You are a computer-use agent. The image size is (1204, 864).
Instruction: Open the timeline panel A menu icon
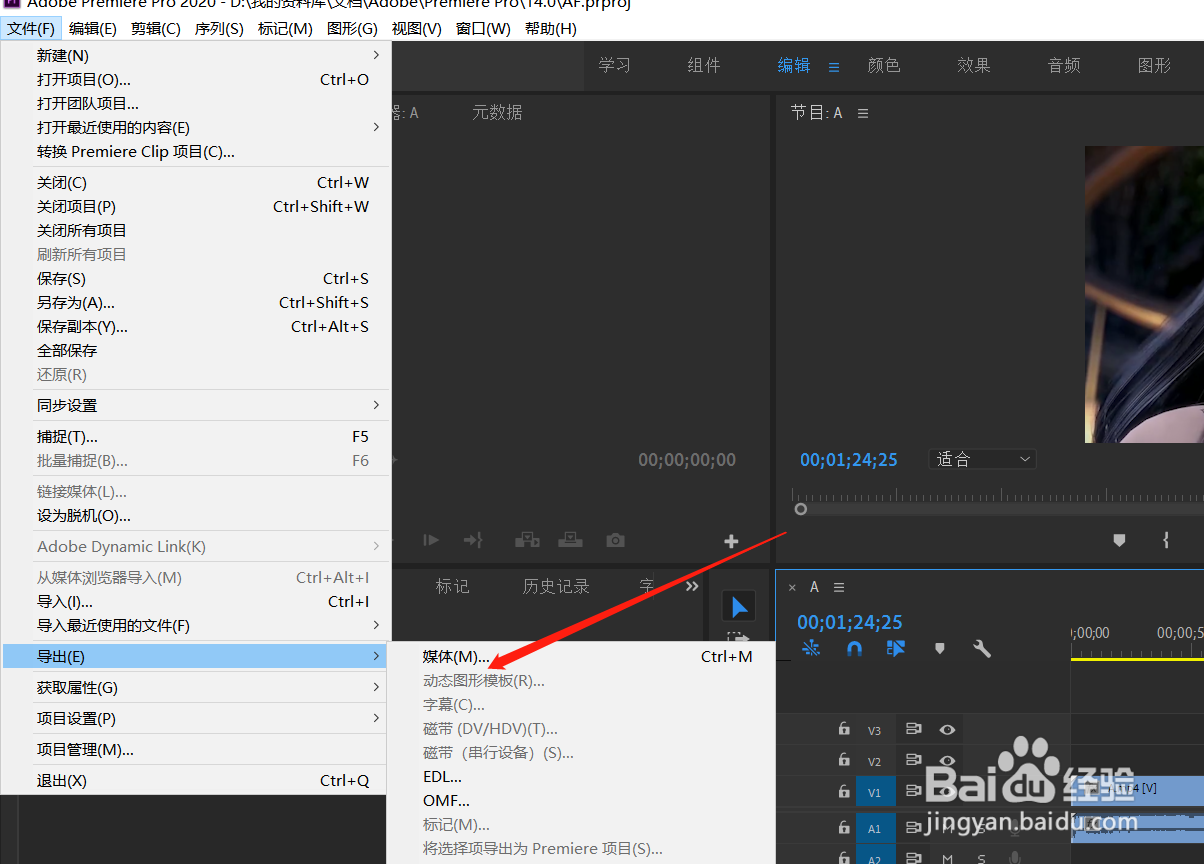point(839,587)
